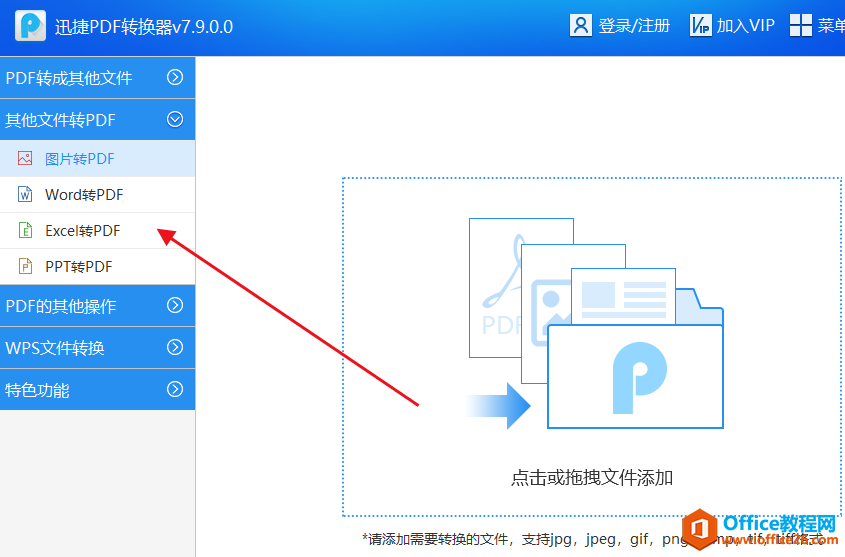Image resolution: width=845 pixels, height=557 pixels.
Task: Select Excel转PDF in the sidebar
Action: (98, 231)
